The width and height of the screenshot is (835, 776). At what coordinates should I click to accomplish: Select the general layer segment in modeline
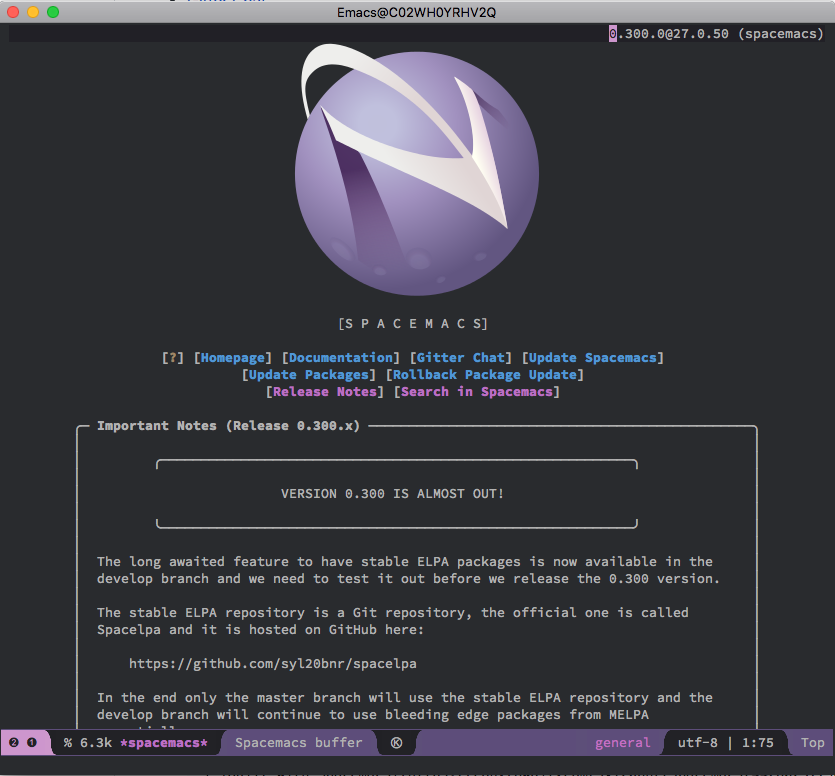tap(622, 743)
